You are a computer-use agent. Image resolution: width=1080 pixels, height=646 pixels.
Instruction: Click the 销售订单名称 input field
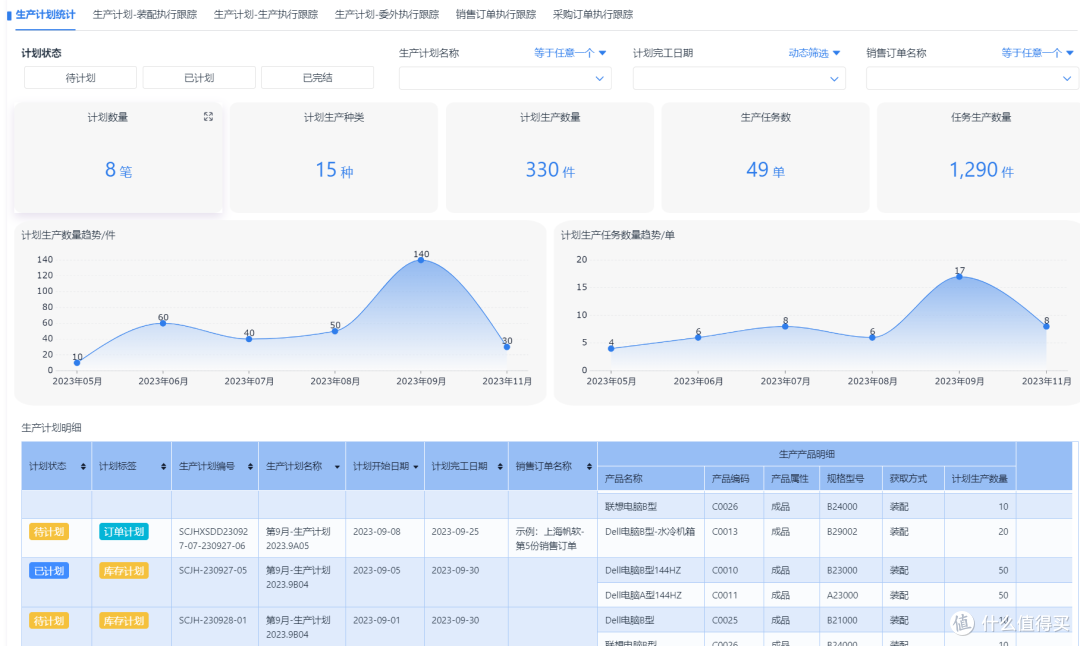(x=972, y=79)
